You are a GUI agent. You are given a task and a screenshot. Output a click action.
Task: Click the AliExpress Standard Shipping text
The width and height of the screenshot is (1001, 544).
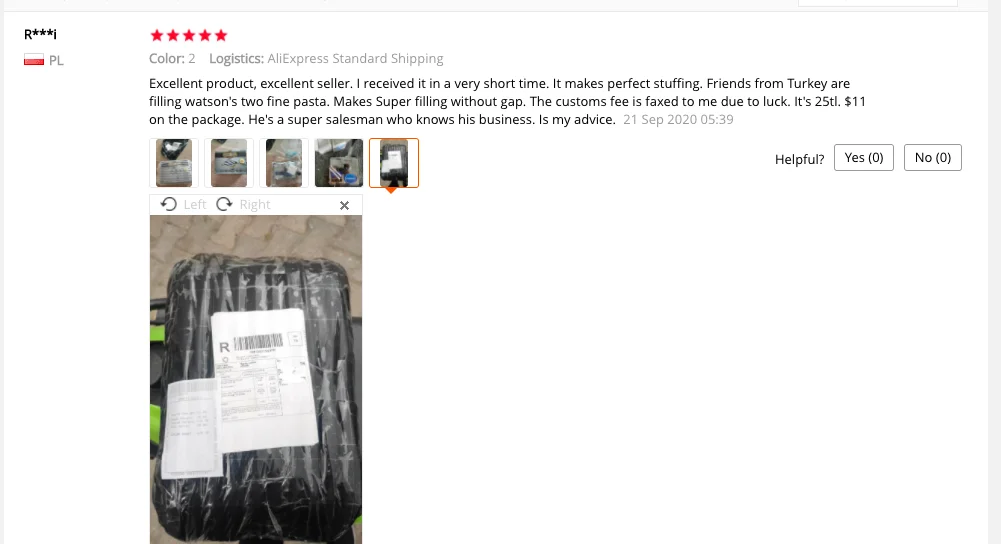click(355, 58)
